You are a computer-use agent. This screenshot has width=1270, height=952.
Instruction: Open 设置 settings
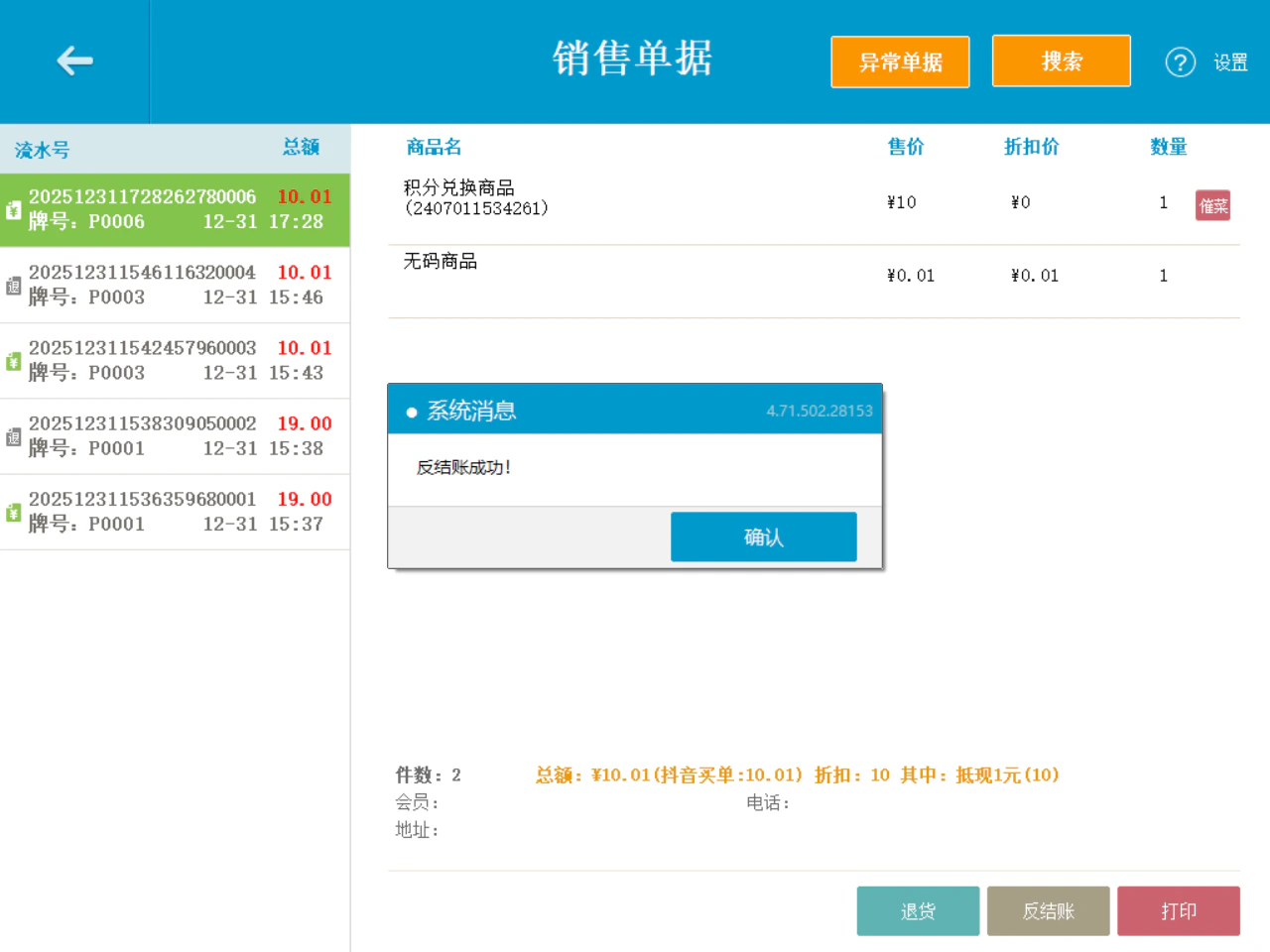click(1230, 62)
